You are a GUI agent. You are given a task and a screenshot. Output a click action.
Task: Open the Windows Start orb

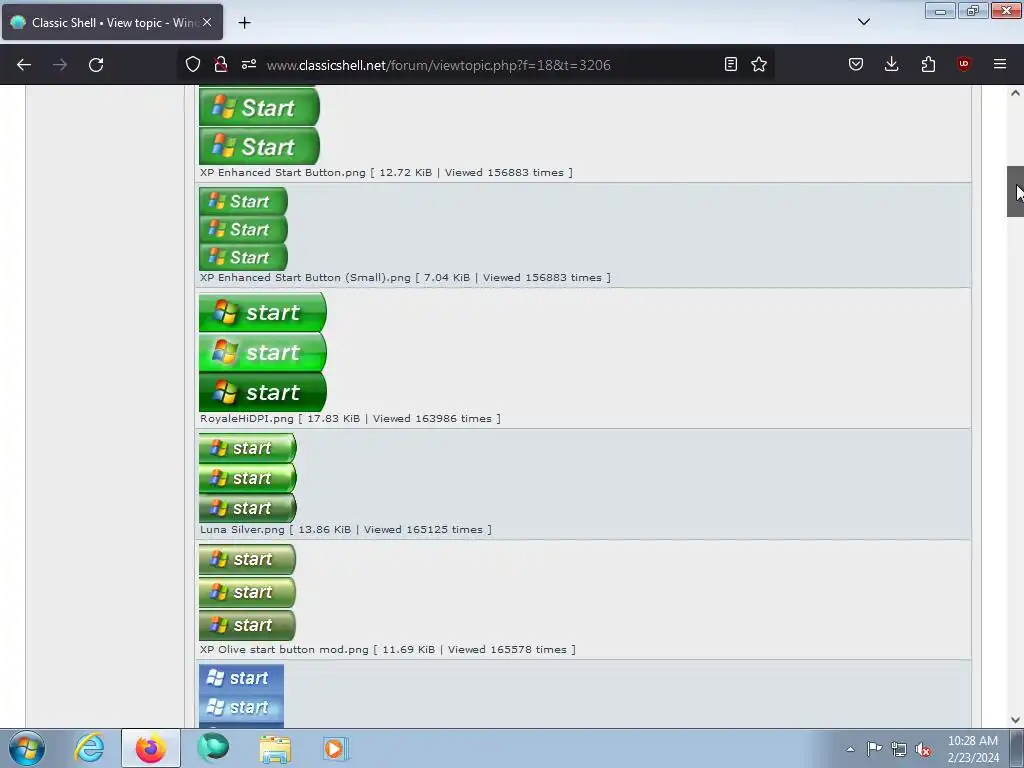point(27,748)
